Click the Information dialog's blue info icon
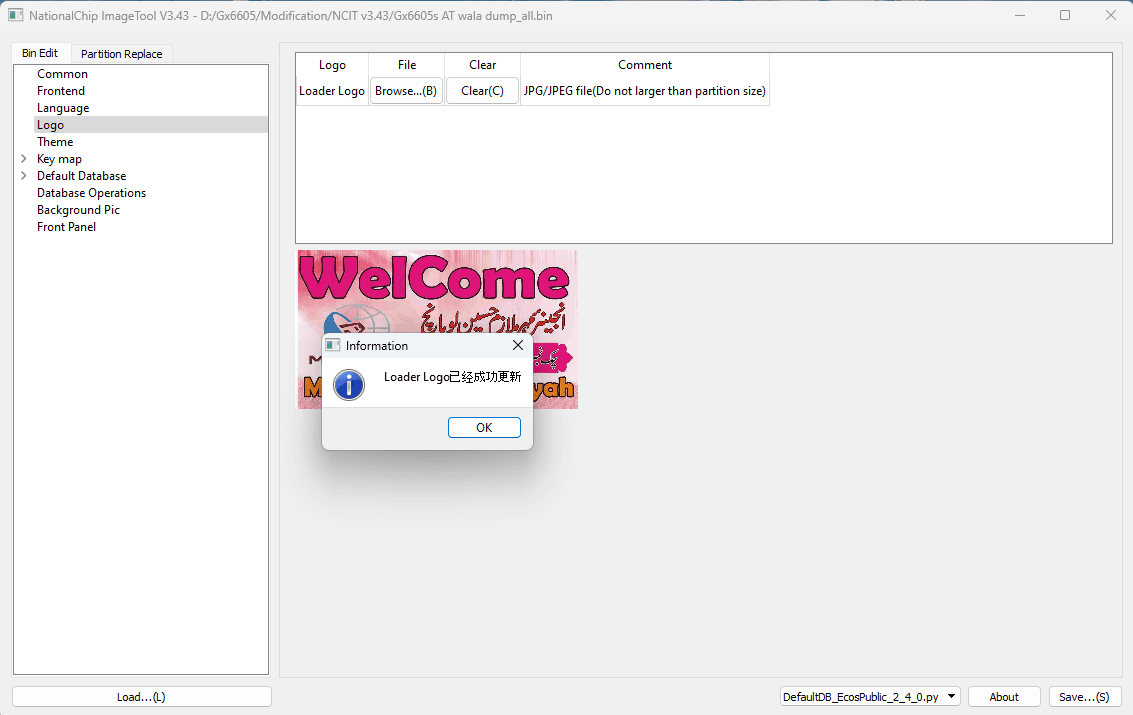 349,384
